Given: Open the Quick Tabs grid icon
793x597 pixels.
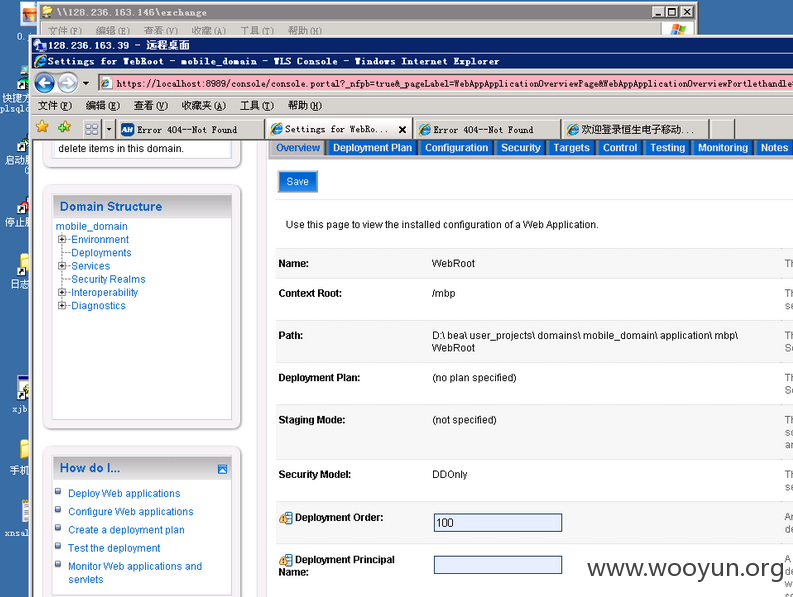Looking at the screenshot, I should 92,130.
